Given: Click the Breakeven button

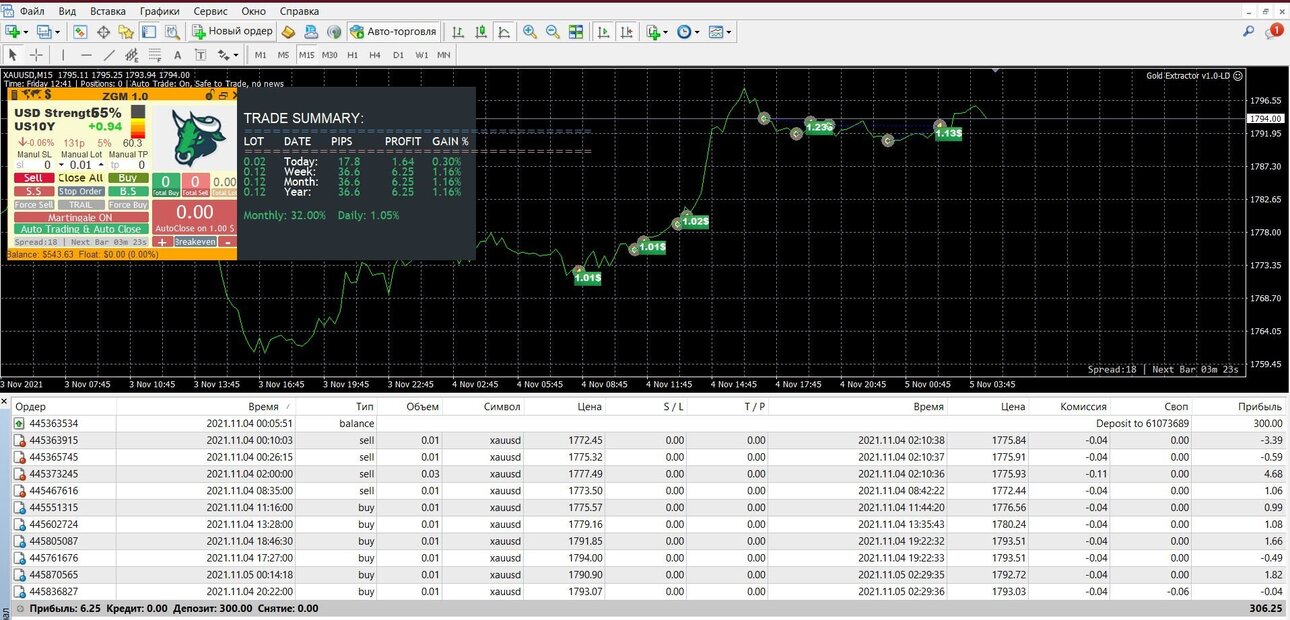Looking at the screenshot, I should (195, 242).
